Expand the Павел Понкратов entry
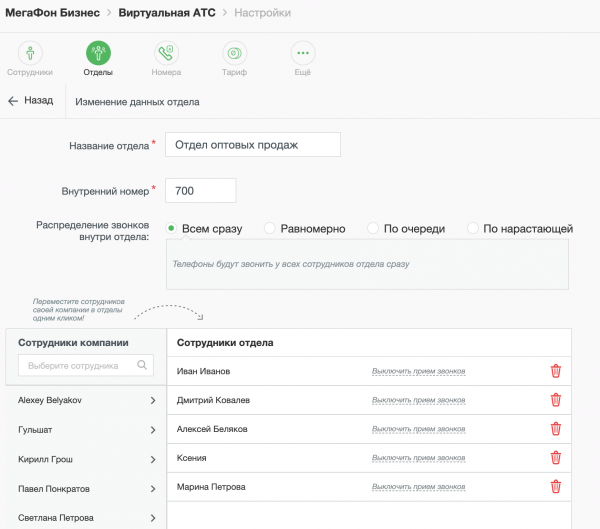Viewport: 600px width, 529px height. coord(152,489)
